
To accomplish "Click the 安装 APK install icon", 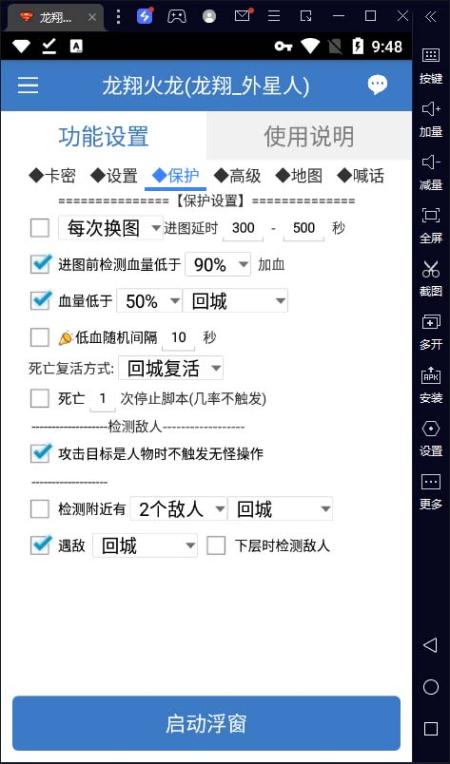I will click(431, 383).
